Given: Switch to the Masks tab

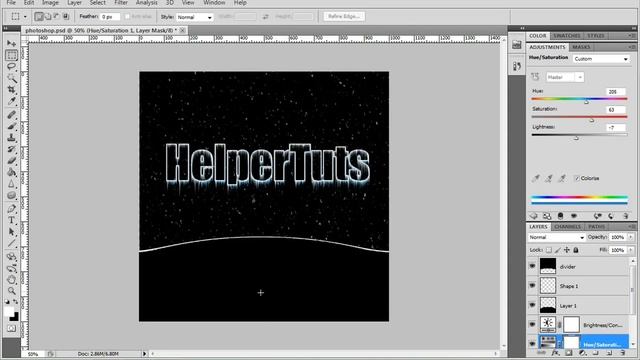Looking at the screenshot, I should point(581,47).
